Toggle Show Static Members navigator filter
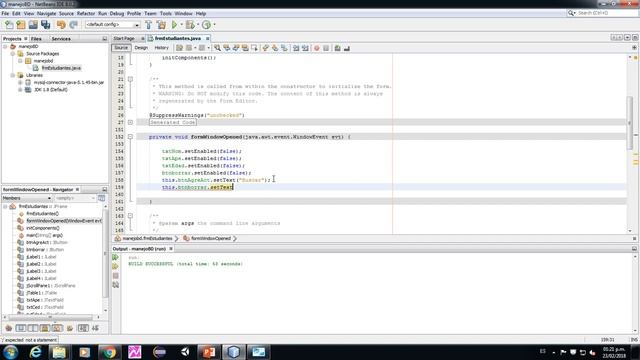The height and width of the screenshot is (360, 640). pos(33,328)
